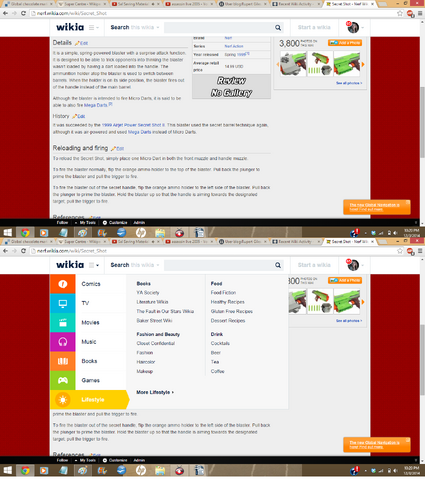This screenshot has height=479, width=425.
Task: Open the Comics hub icon
Action: 63,284
